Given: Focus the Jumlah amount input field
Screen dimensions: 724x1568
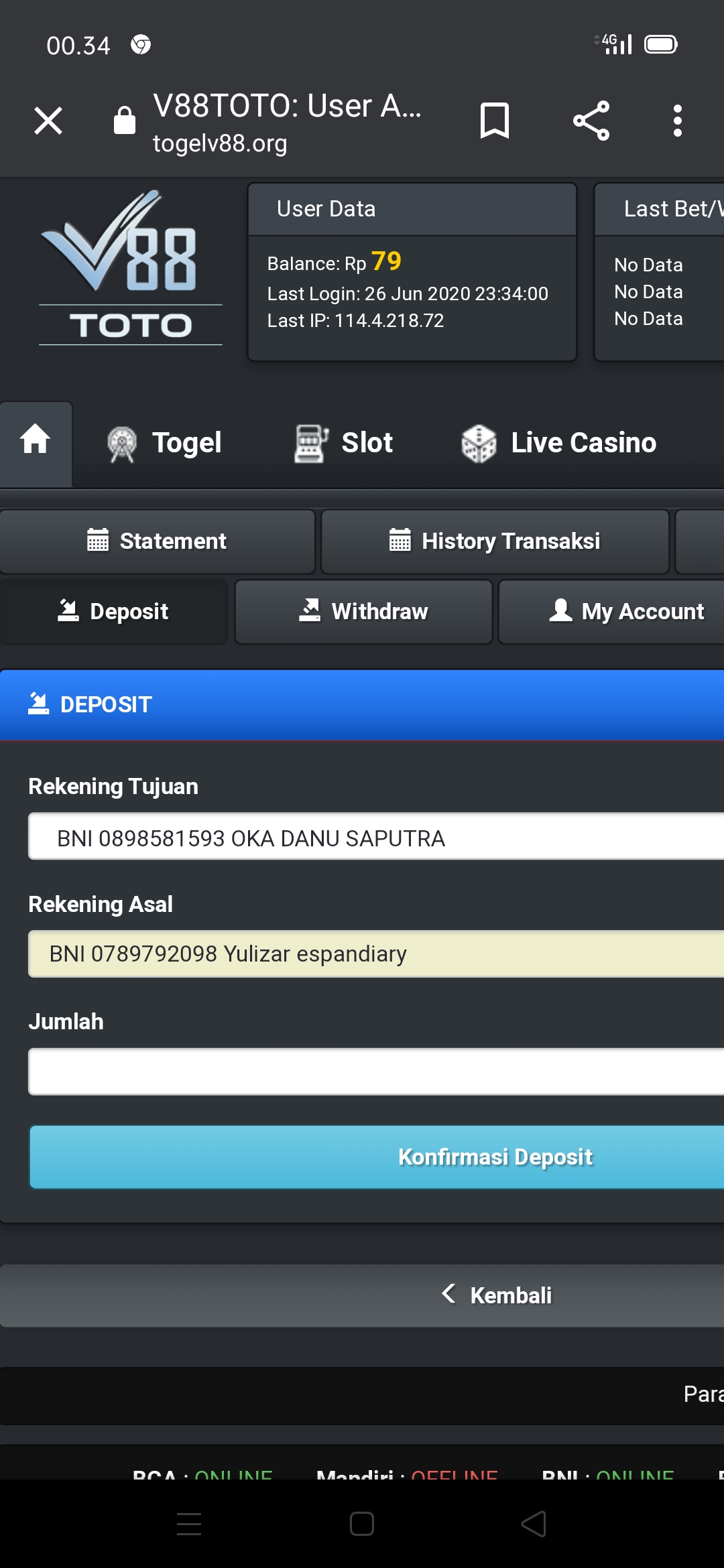Looking at the screenshot, I should point(376,1072).
